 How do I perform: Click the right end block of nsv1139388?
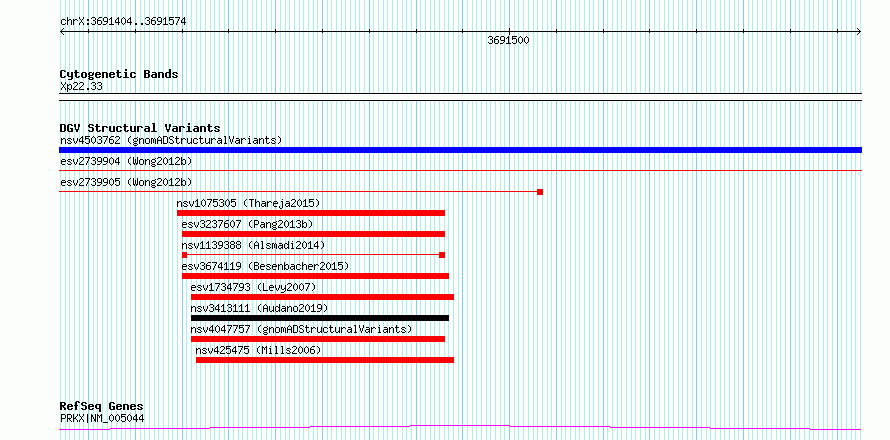point(442,255)
